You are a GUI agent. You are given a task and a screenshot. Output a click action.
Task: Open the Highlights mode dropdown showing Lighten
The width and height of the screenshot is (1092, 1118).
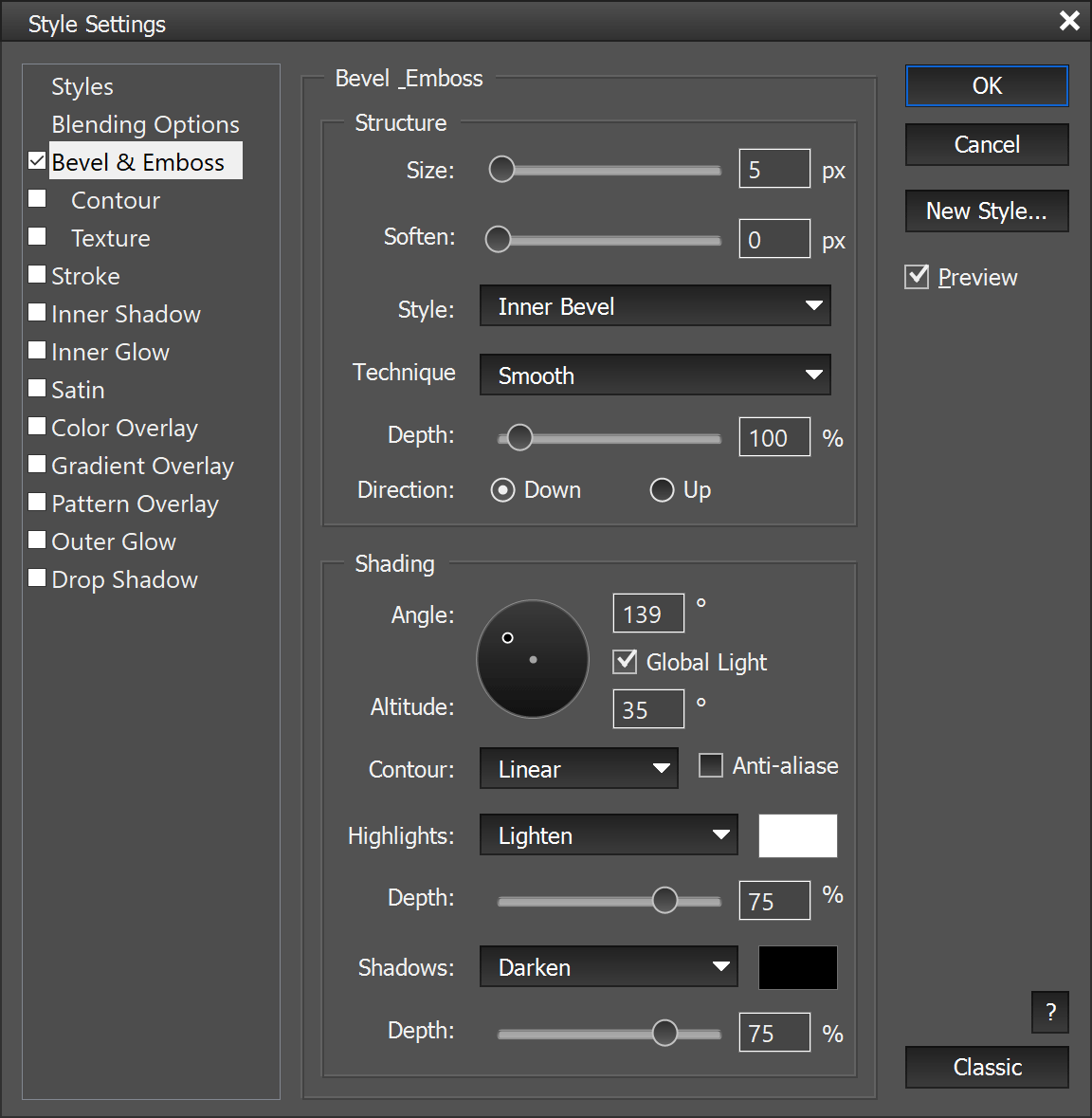click(x=609, y=835)
